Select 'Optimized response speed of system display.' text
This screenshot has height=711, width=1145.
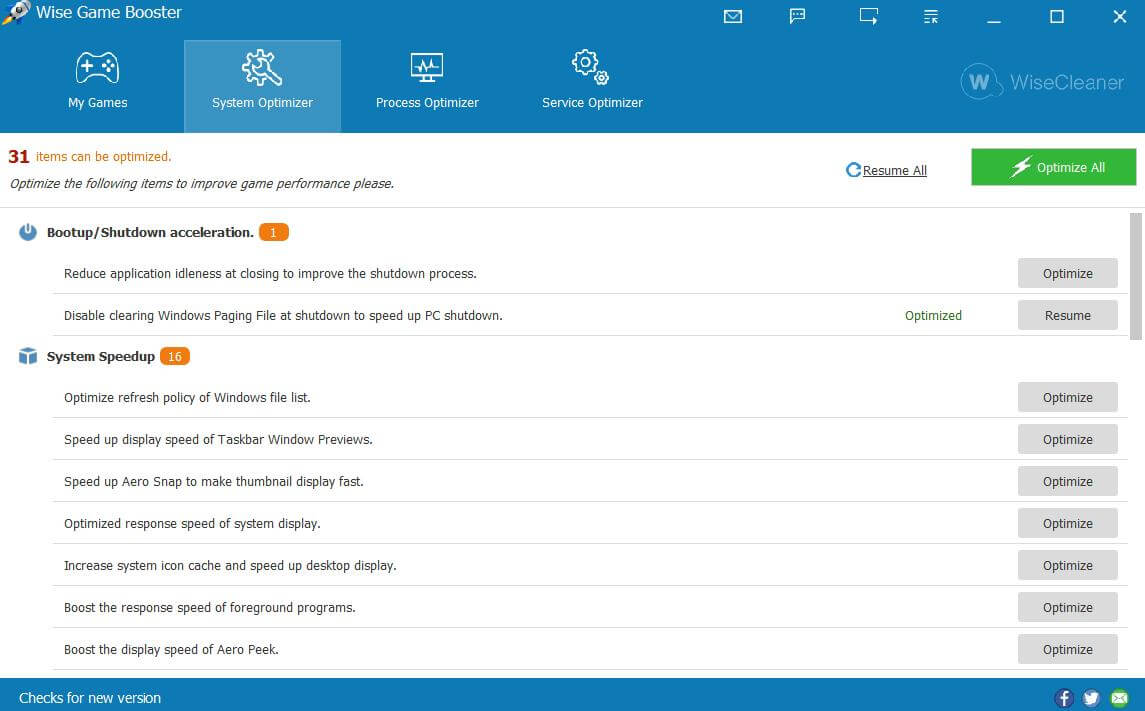point(192,523)
